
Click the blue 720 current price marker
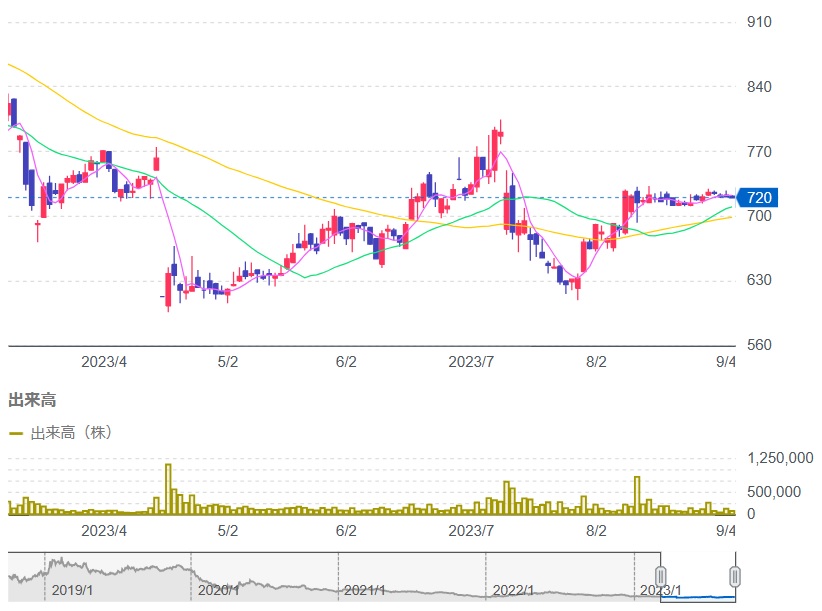pos(757,198)
